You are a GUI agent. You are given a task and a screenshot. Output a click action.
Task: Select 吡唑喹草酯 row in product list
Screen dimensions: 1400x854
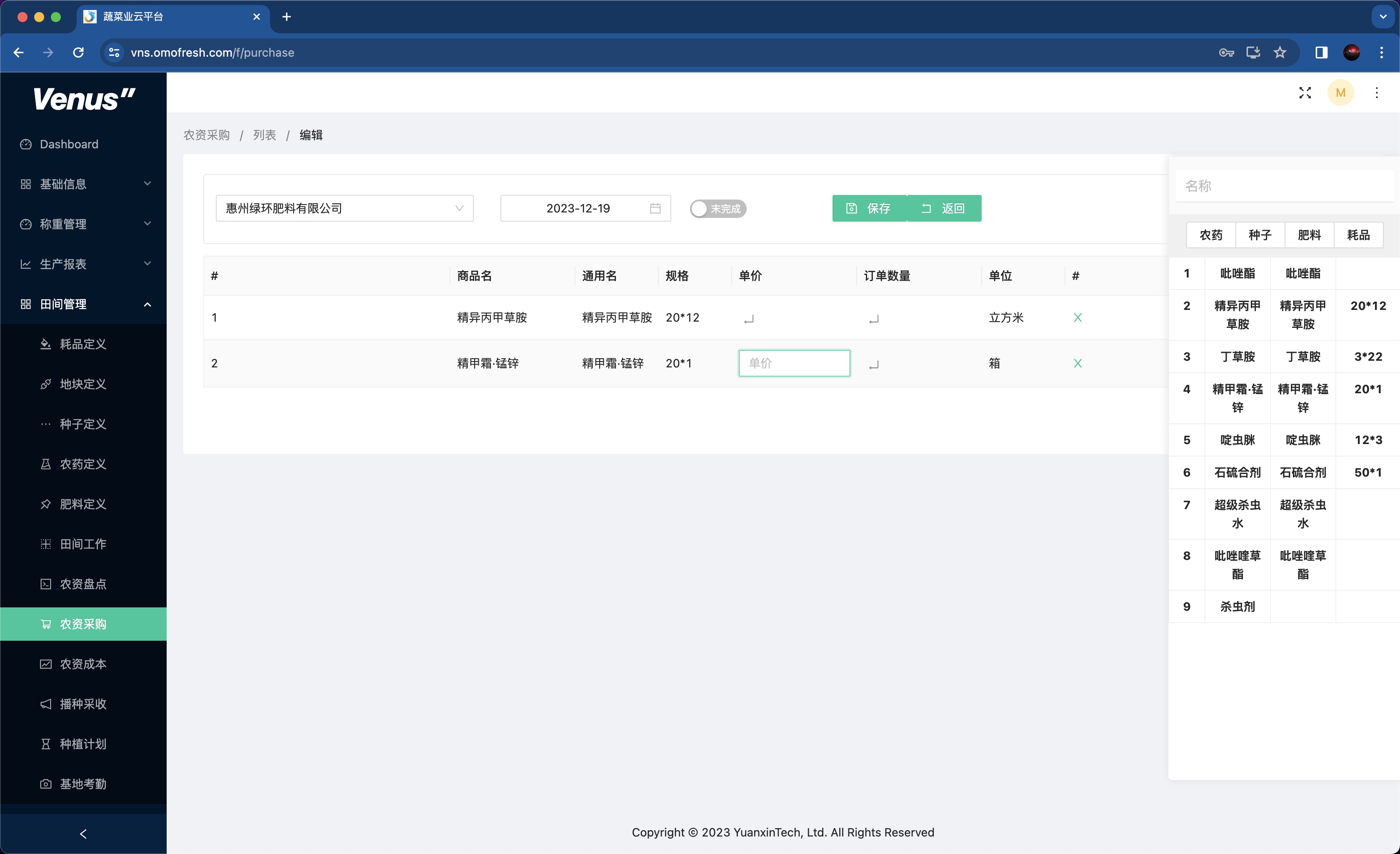pos(1284,565)
